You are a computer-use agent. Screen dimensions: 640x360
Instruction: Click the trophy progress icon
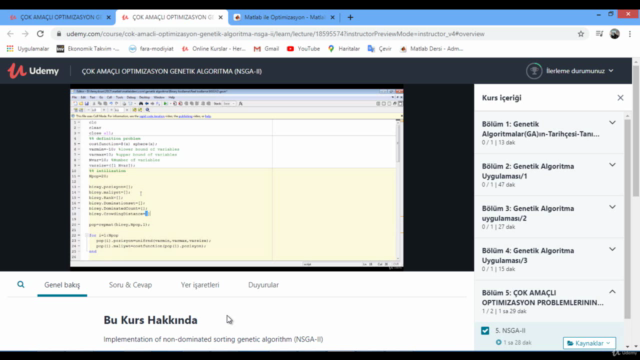pyautogui.click(x=534, y=71)
